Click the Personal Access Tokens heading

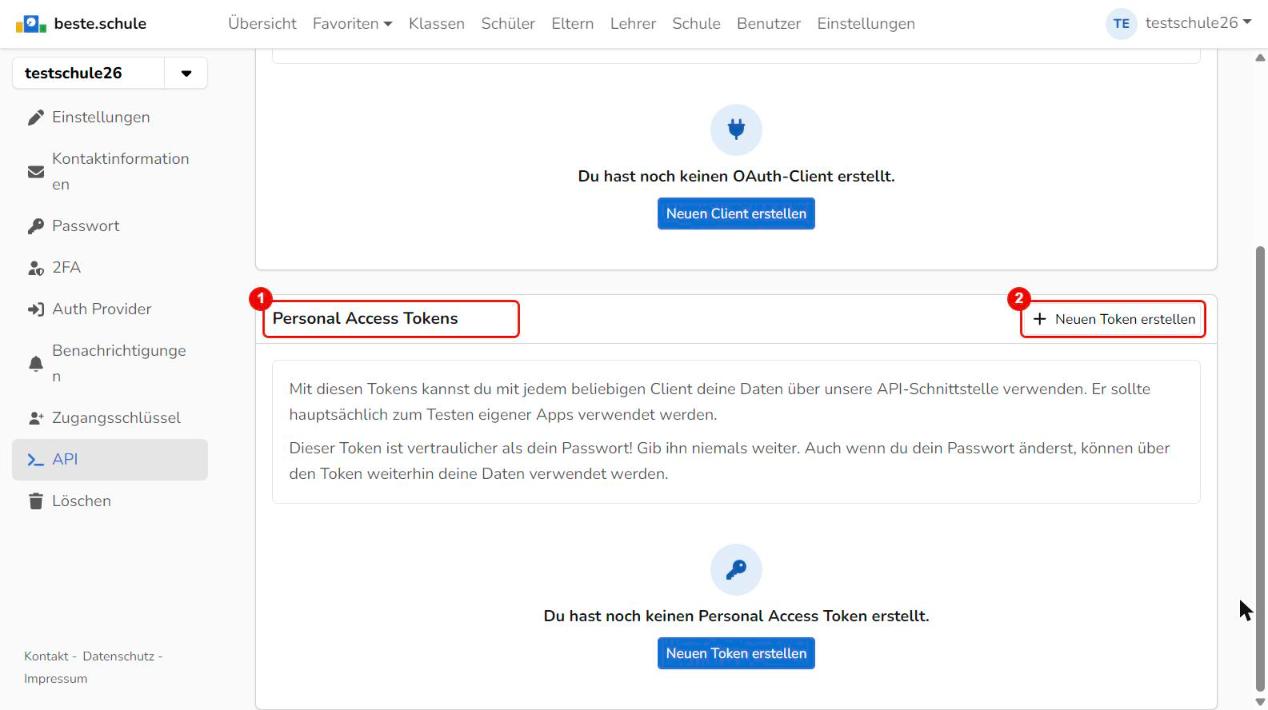pyautogui.click(x=365, y=319)
